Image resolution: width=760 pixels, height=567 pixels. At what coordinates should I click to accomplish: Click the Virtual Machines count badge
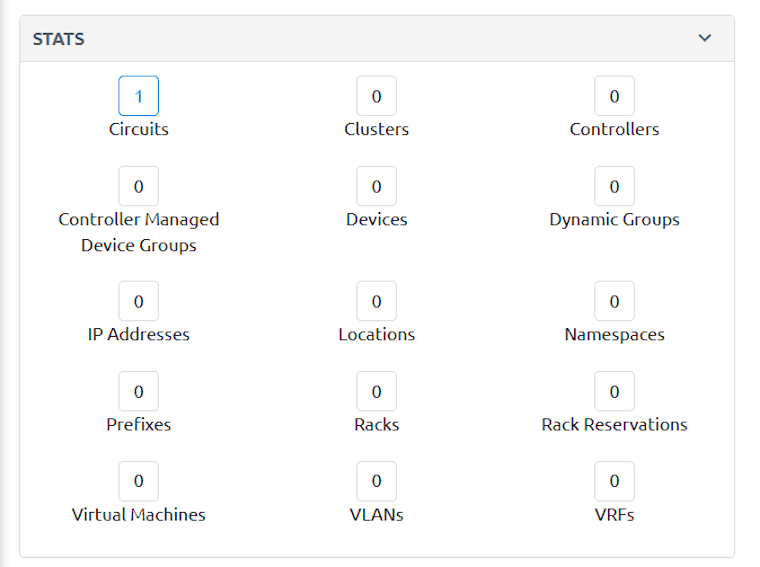coord(138,481)
